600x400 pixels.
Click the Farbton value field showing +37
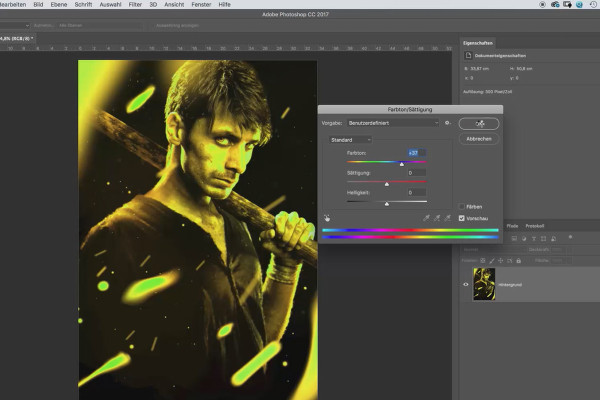click(x=417, y=153)
